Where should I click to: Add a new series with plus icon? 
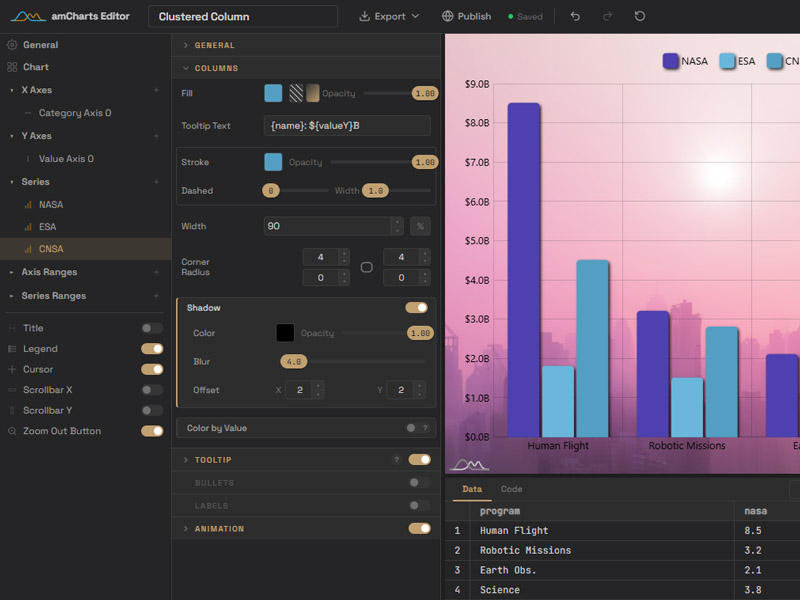point(156,182)
